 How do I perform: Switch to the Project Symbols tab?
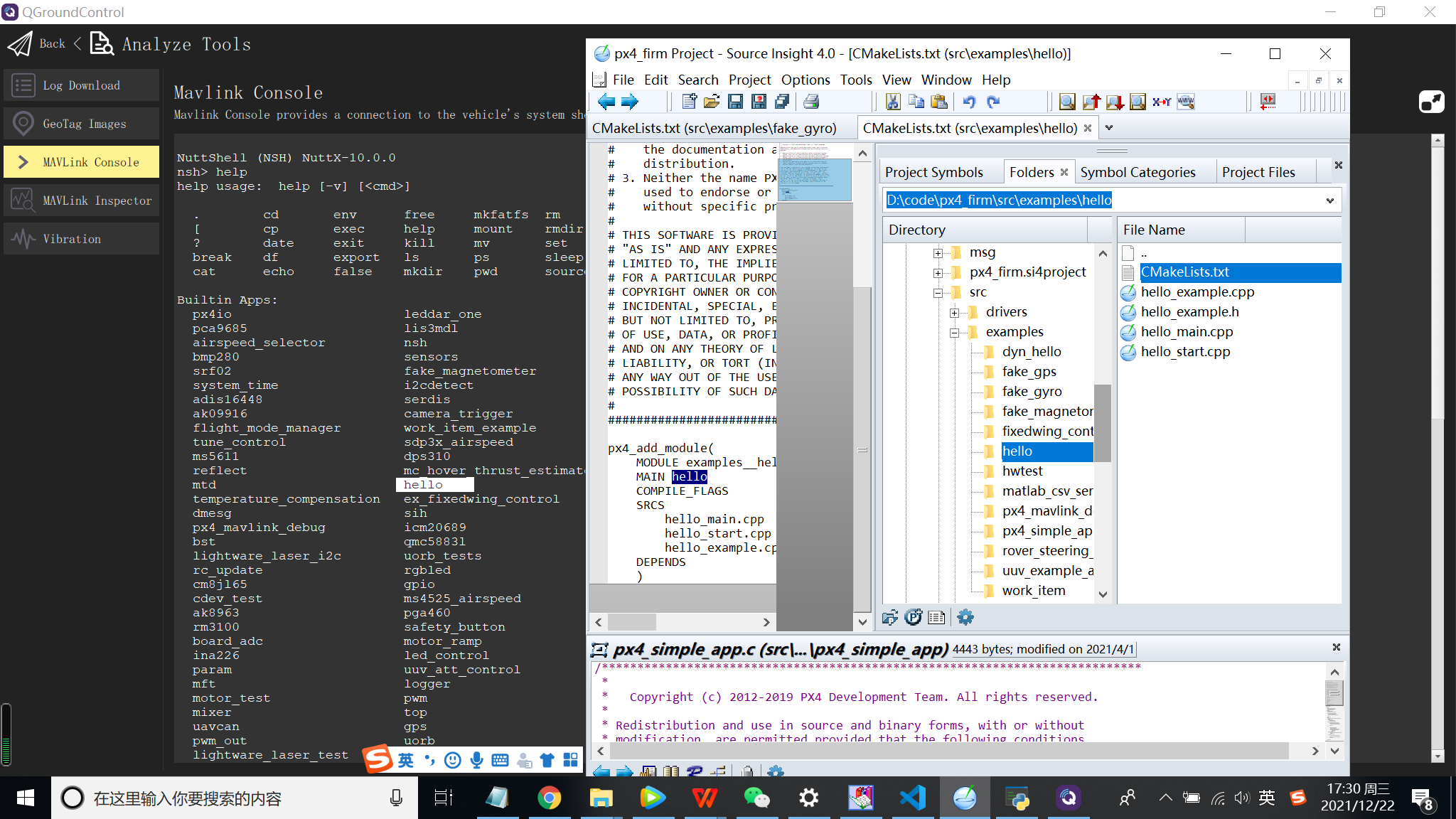(933, 172)
